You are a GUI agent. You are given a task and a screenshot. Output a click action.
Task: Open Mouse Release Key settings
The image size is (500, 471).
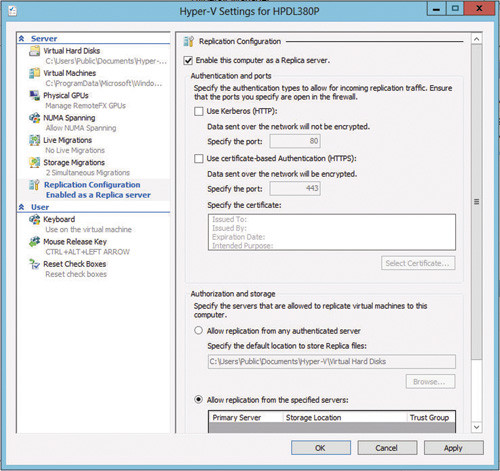pos(75,242)
